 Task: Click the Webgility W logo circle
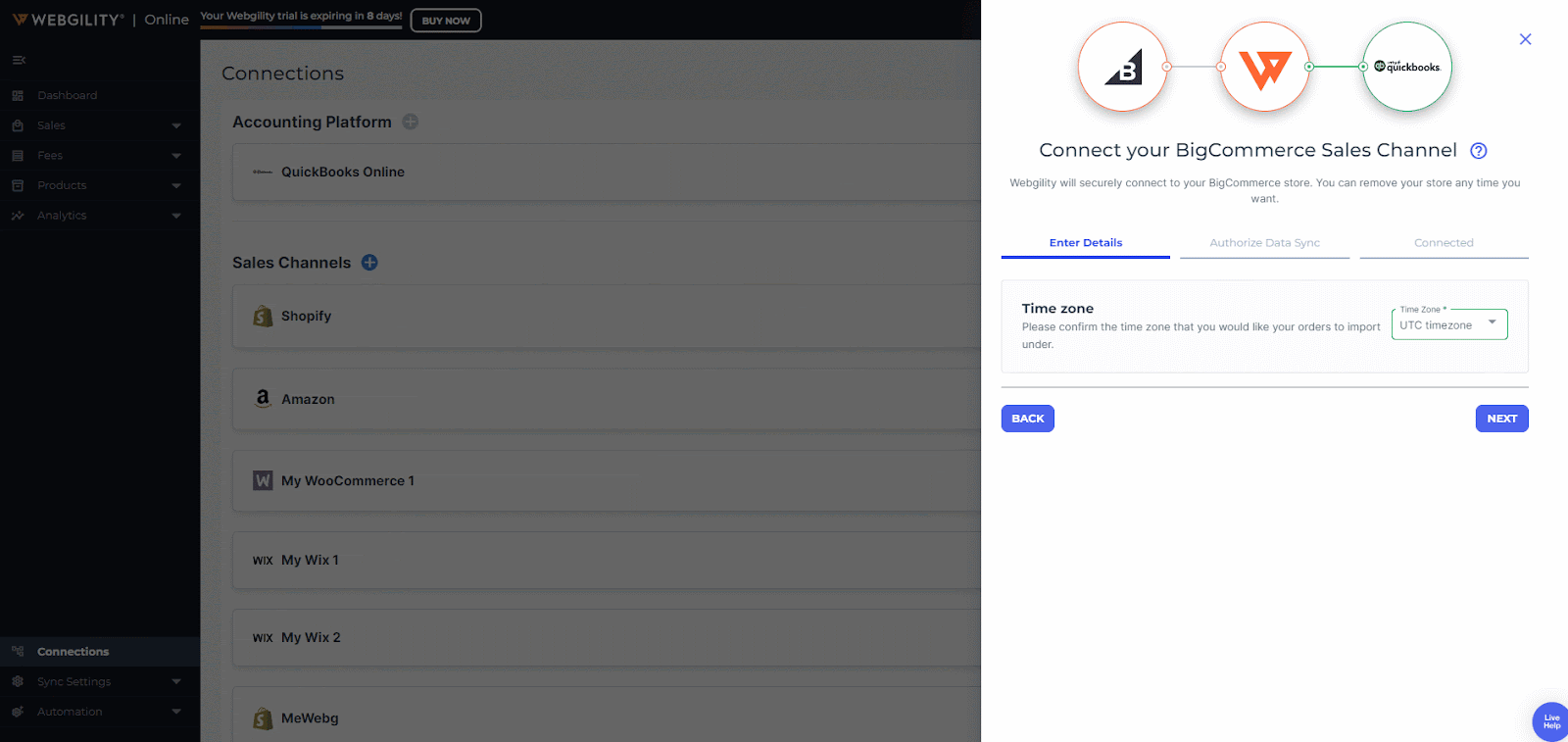pyautogui.click(x=1265, y=67)
